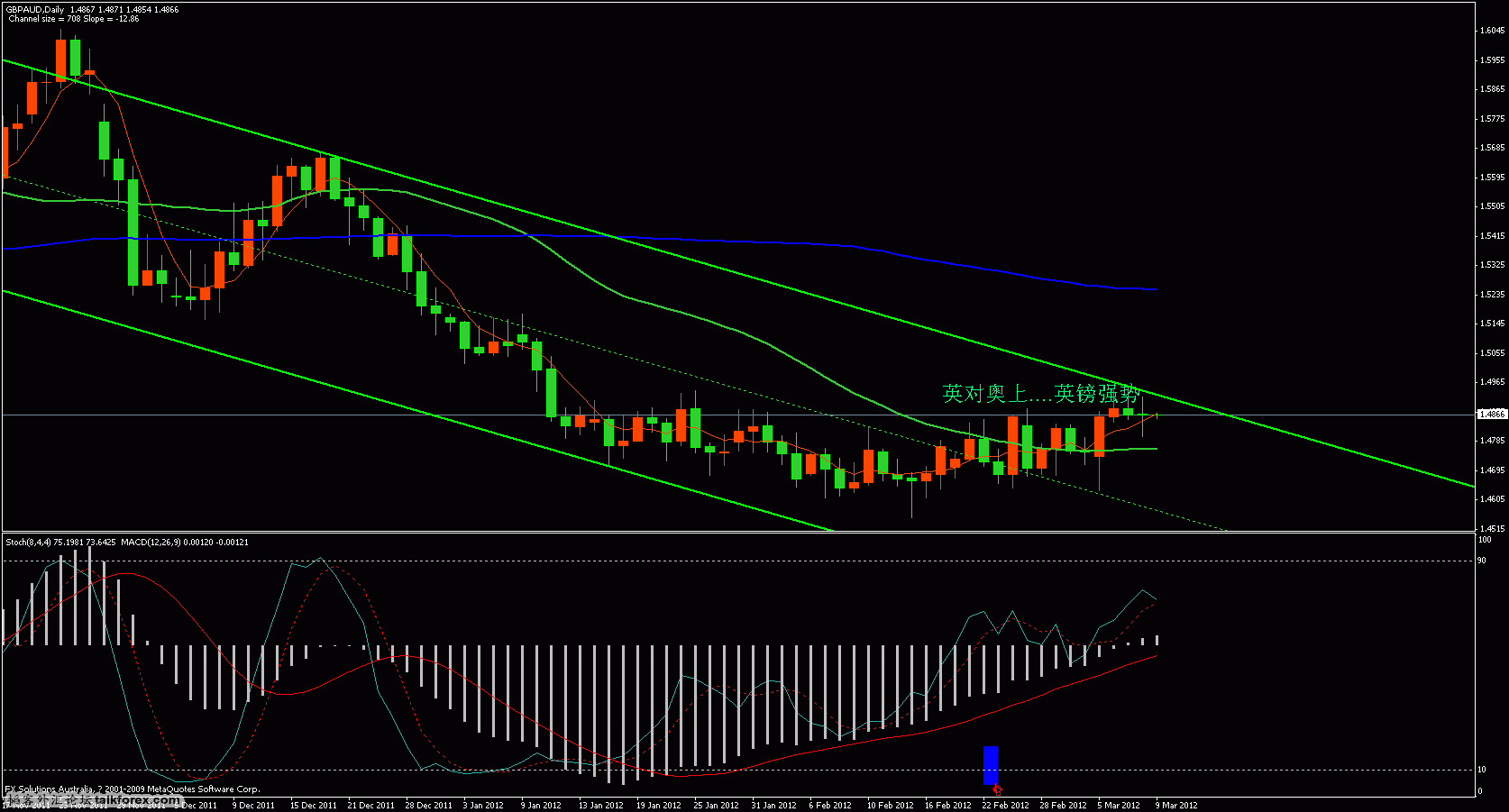Click the 90 level on the stochastic scale

1482,561
